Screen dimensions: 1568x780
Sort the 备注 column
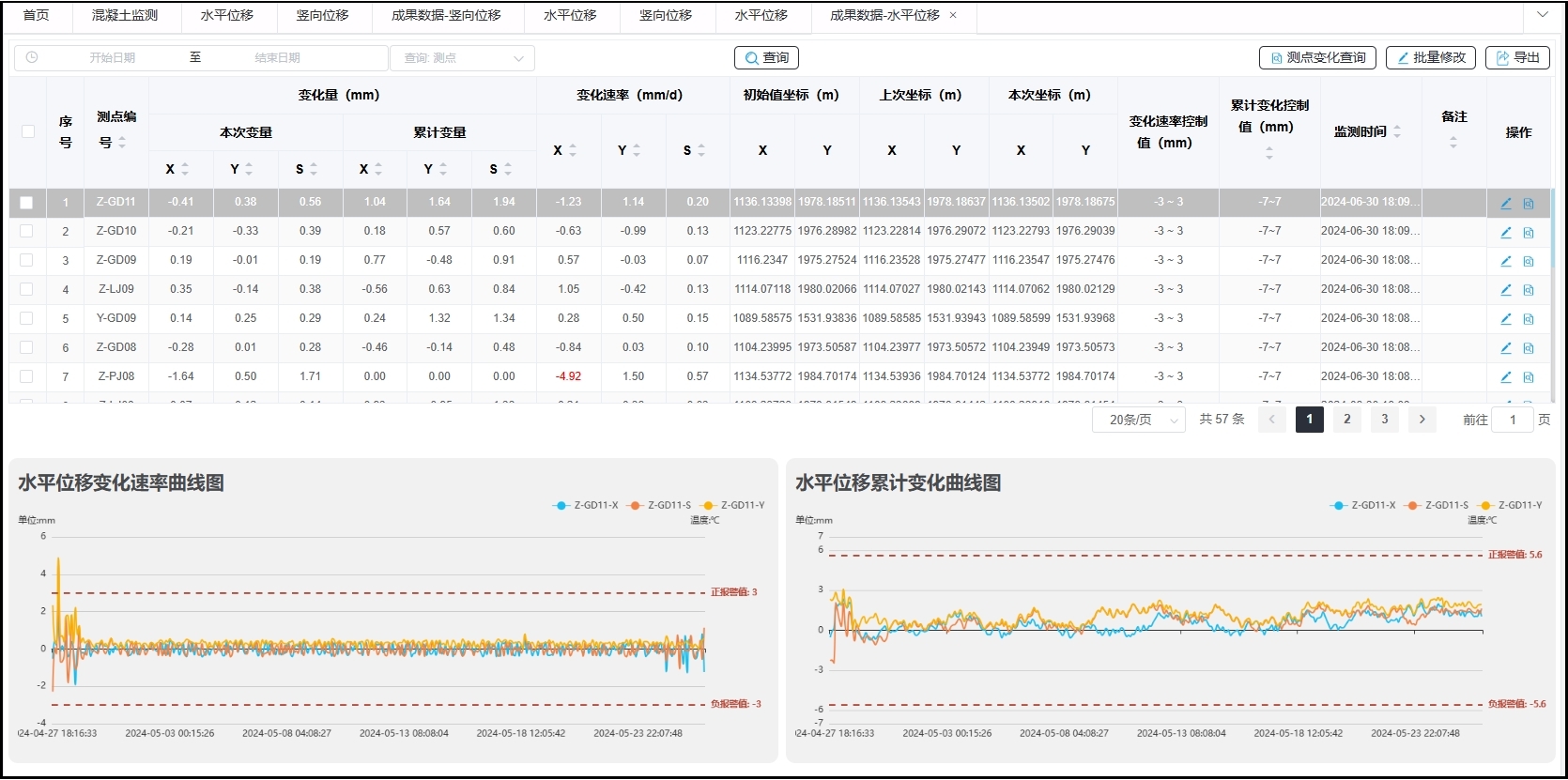click(1453, 143)
